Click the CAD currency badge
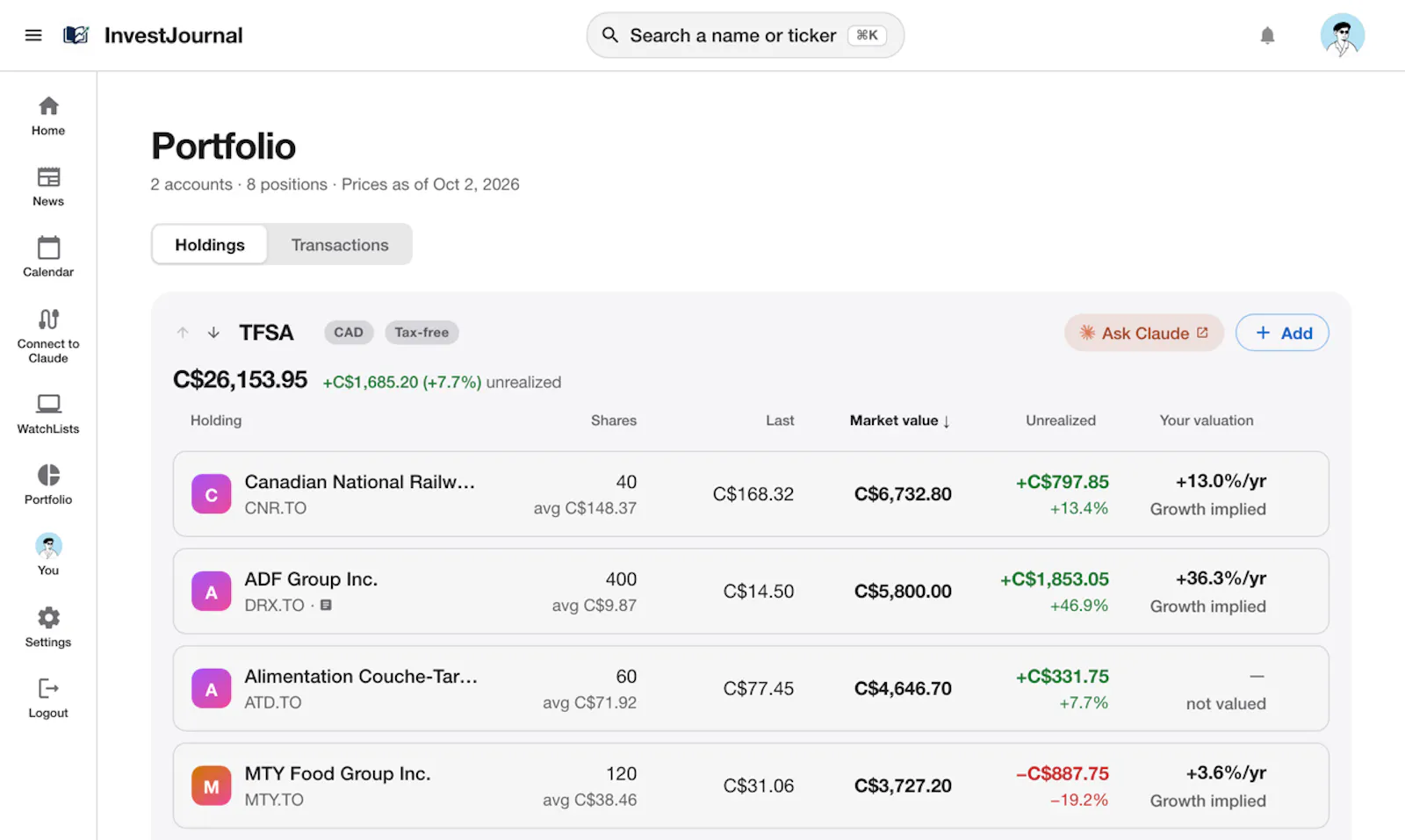Screen dimensions: 1405x840 [349, 333]
